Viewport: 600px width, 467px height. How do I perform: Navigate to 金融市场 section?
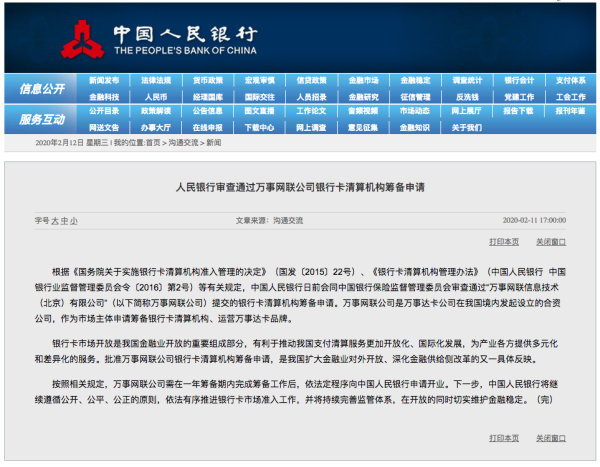coord(364,80)
